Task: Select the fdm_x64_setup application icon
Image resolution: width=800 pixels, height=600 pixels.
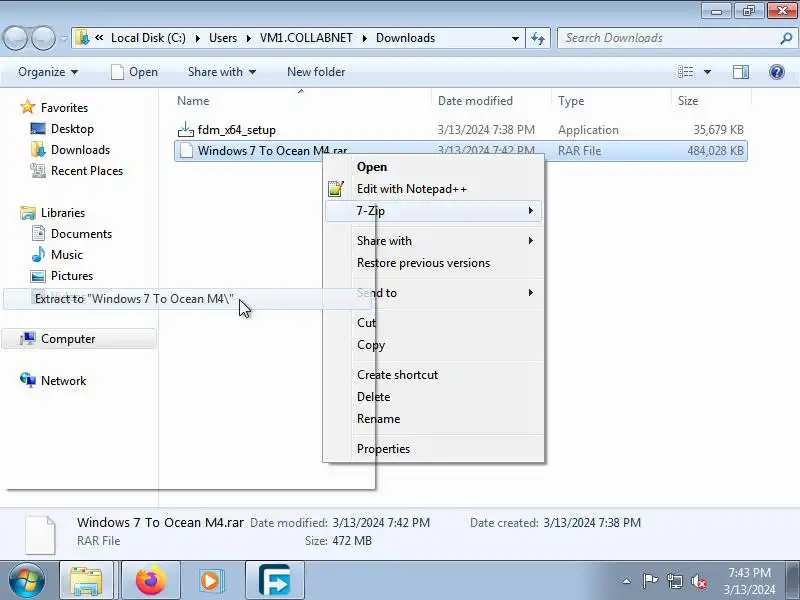Action: click(x=186, y=130)
